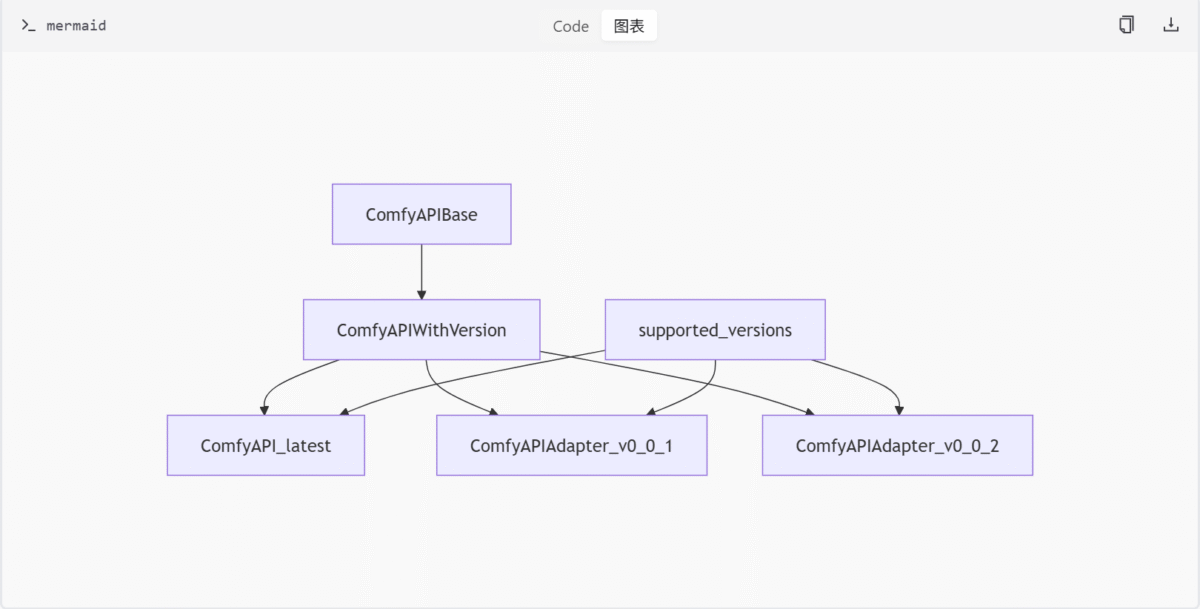The image size is (1200, 609).
Task: Click the ComfyAPIAdapter_v0_0_2 node
Action: (897, 446)
